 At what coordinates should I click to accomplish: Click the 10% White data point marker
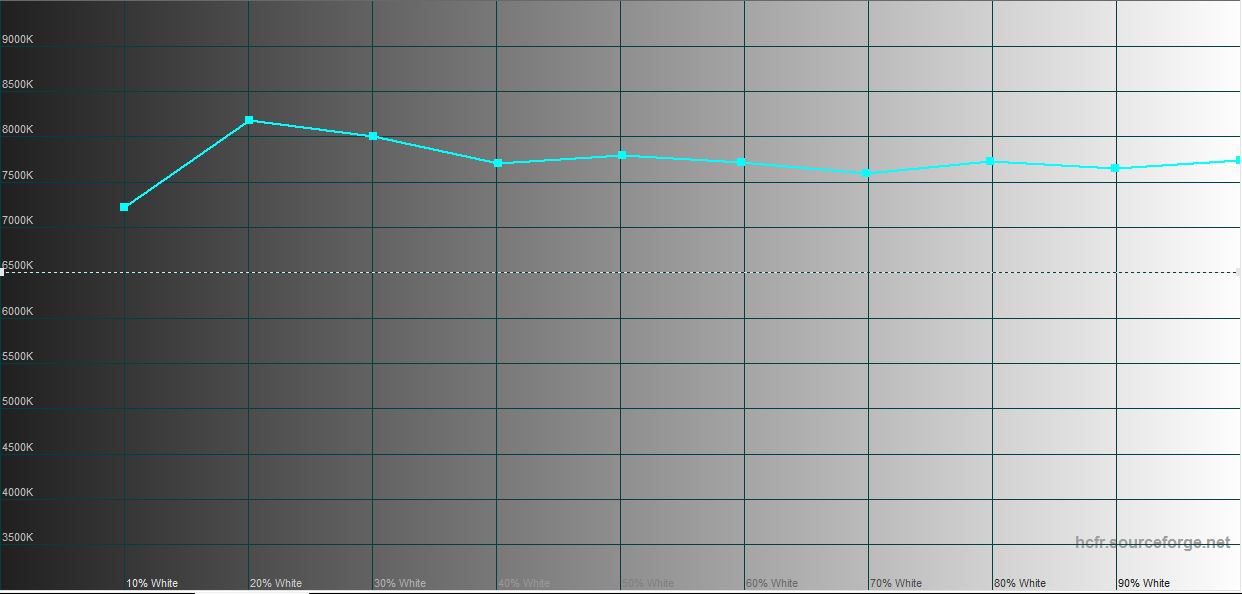pyautogui.click(x=124, y=207)
